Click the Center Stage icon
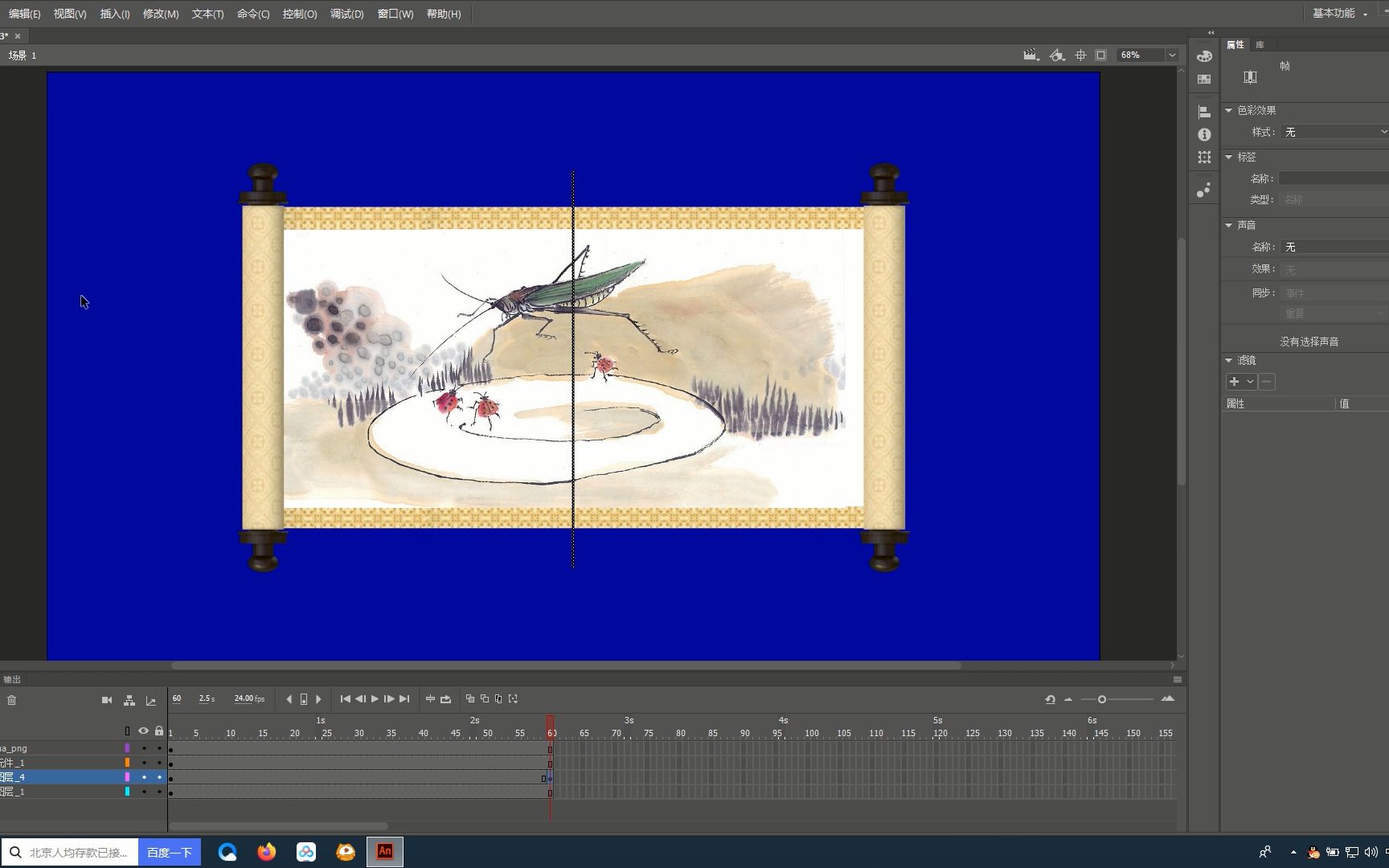The image size is (1389, 868). click(1080, 55)
